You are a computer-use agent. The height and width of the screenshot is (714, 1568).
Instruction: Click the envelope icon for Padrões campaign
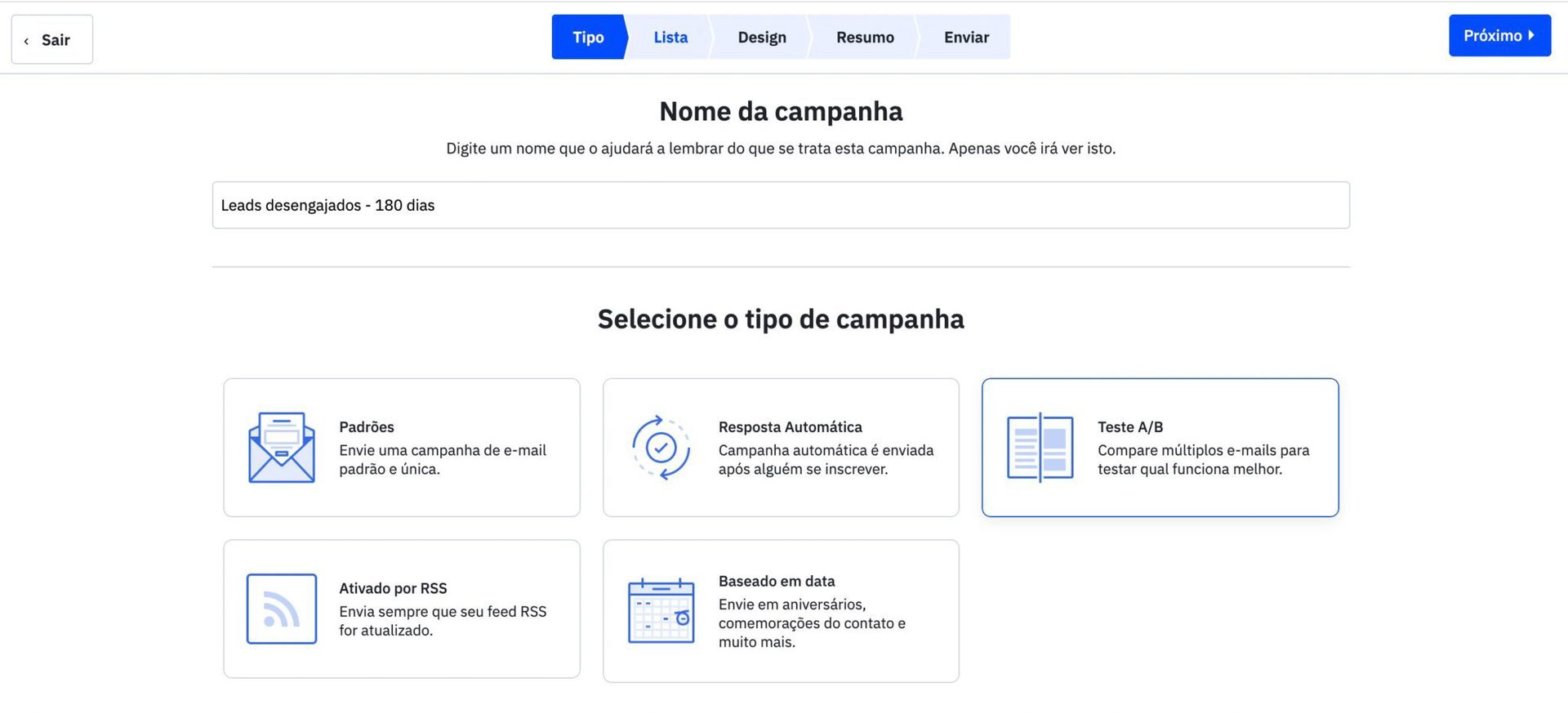[281, 448]
